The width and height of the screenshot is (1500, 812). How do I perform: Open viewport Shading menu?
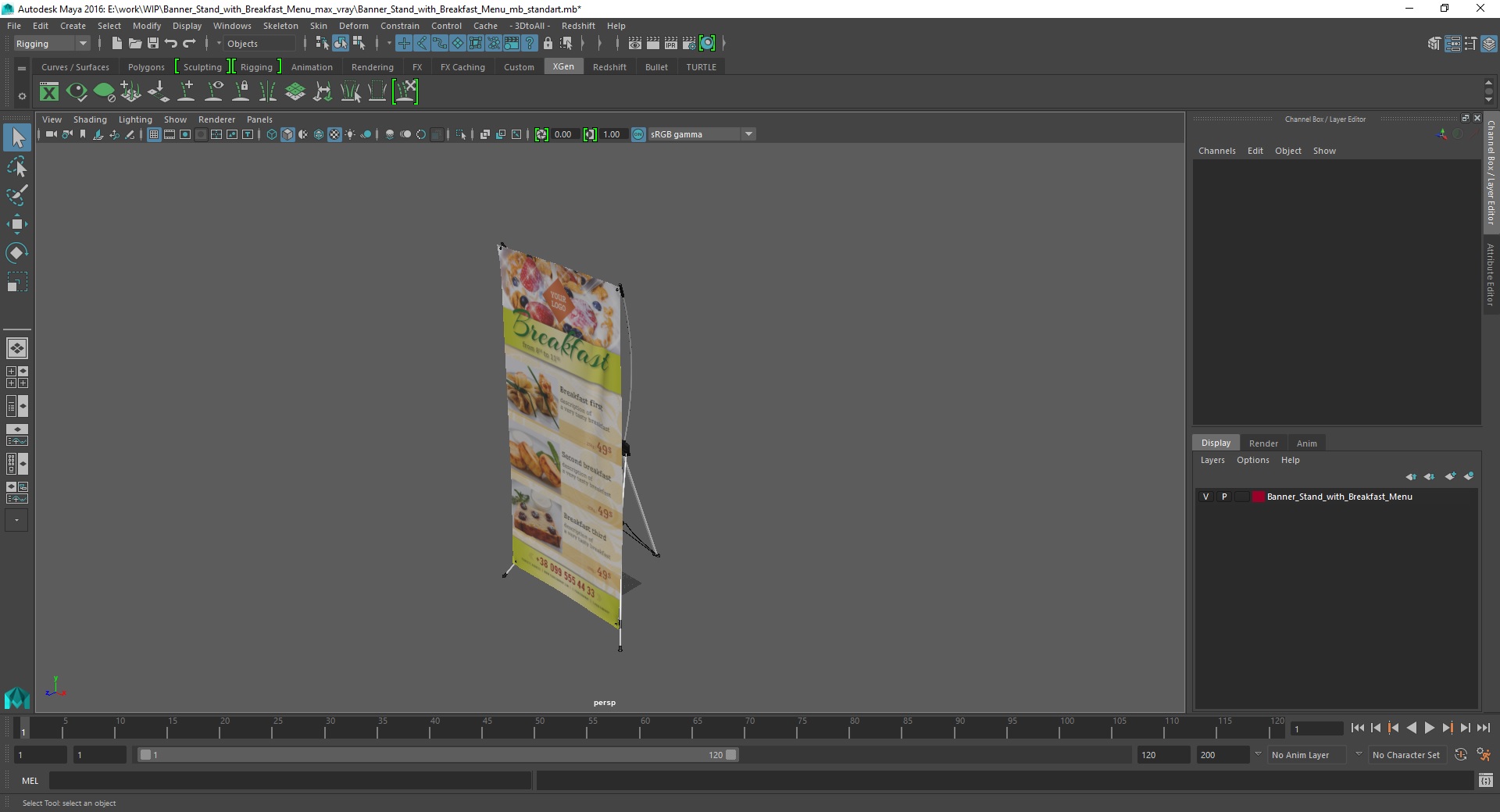(90, 119)
